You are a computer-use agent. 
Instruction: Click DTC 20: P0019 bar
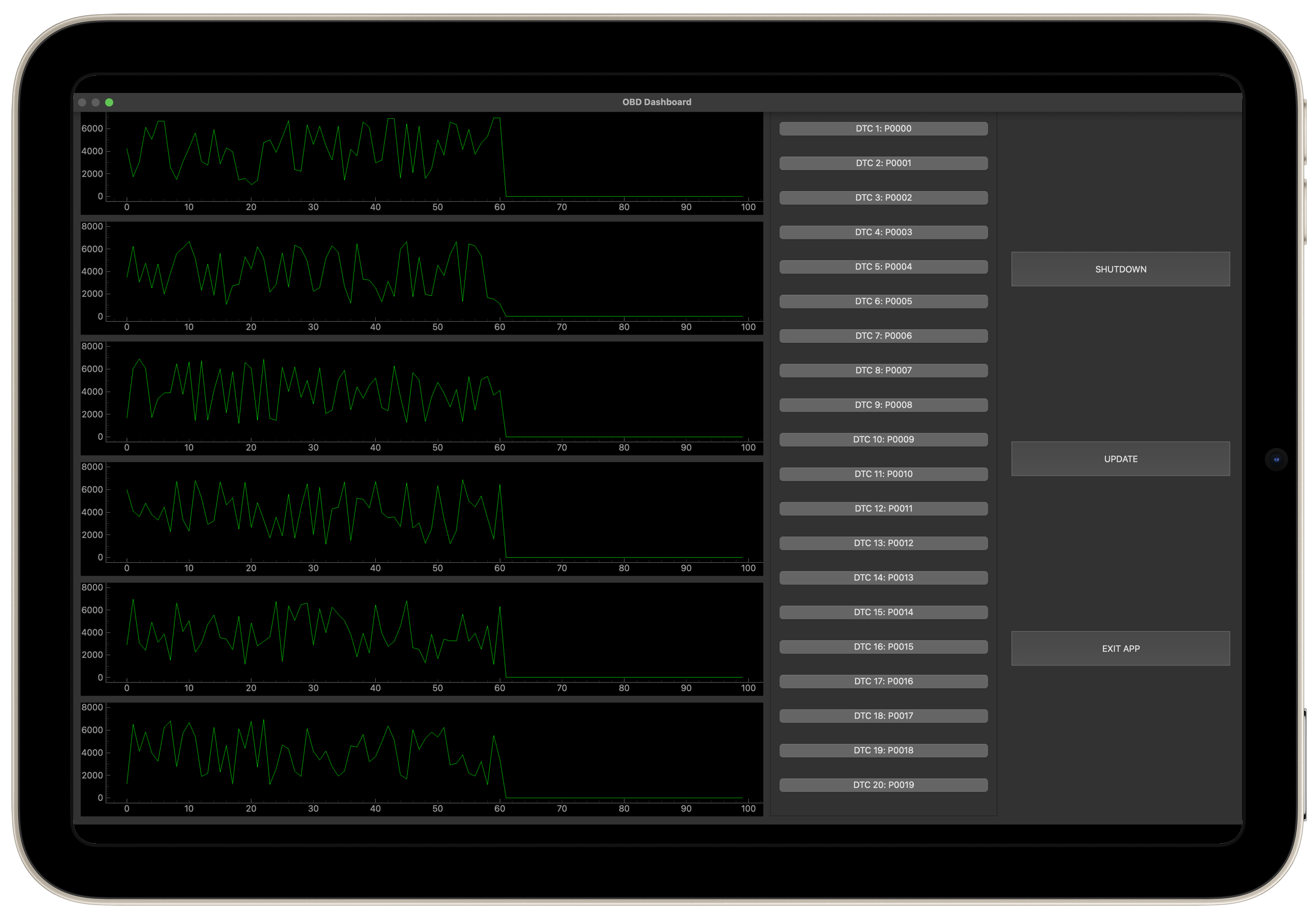tap(882, 785)
